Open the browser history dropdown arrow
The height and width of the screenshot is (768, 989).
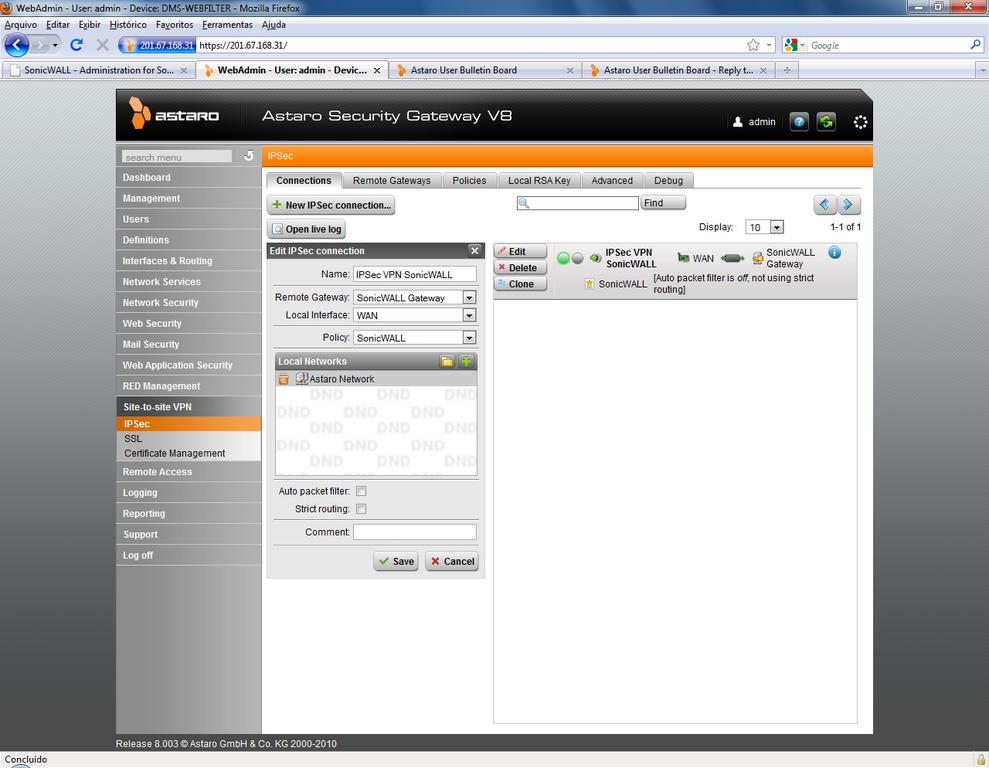coord(55,45)
